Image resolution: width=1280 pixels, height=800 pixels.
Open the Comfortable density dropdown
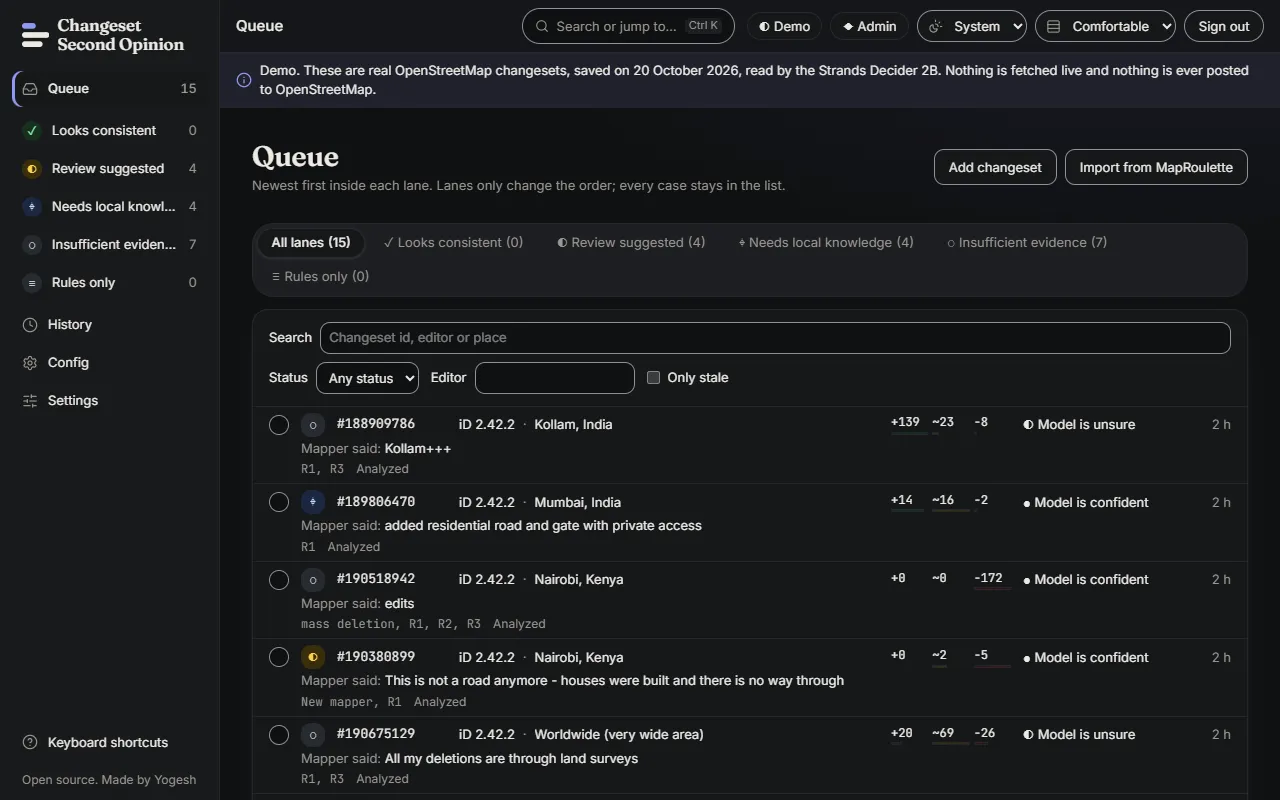pyautogui.click(x=1105, y=27)
